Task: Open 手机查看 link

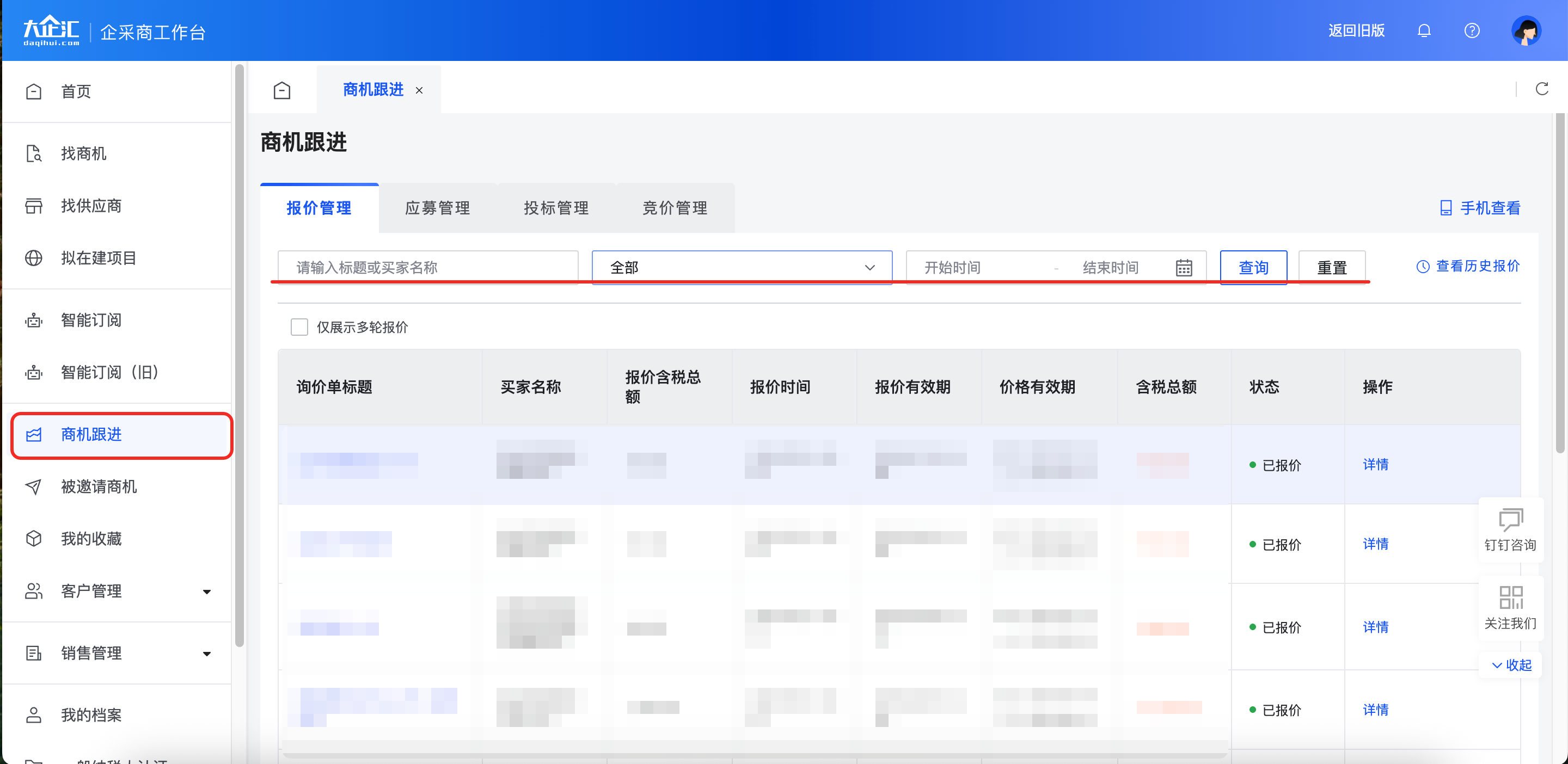Action: pos(1480,208)
